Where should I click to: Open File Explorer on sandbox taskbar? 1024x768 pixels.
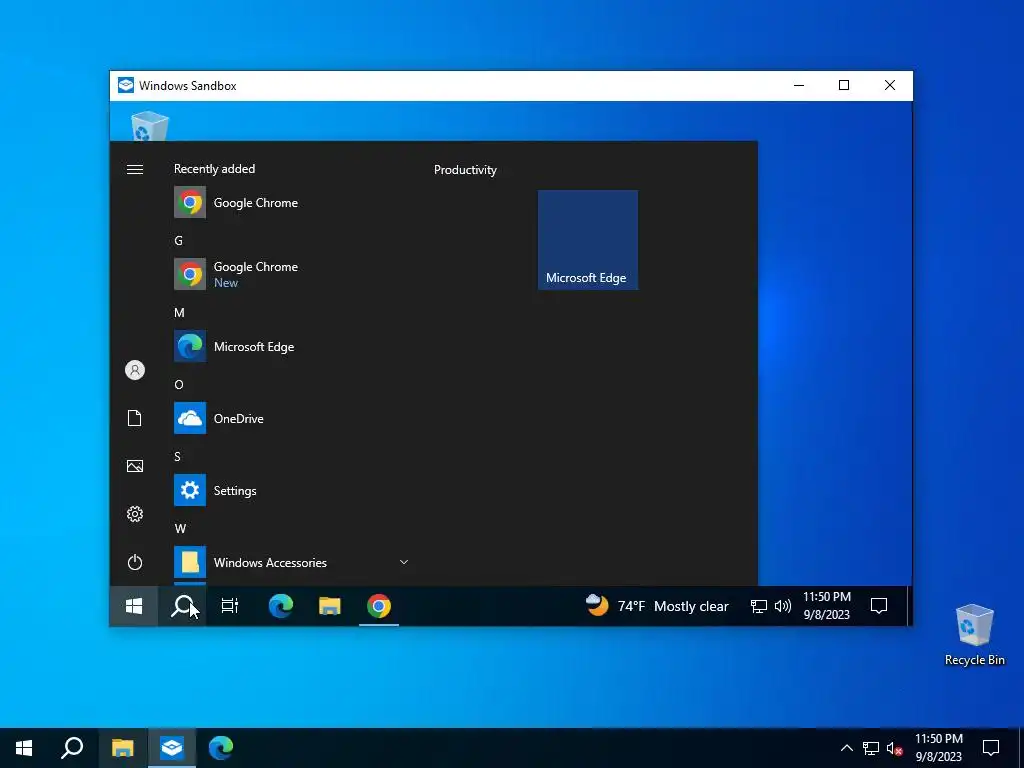click(330, 606)
